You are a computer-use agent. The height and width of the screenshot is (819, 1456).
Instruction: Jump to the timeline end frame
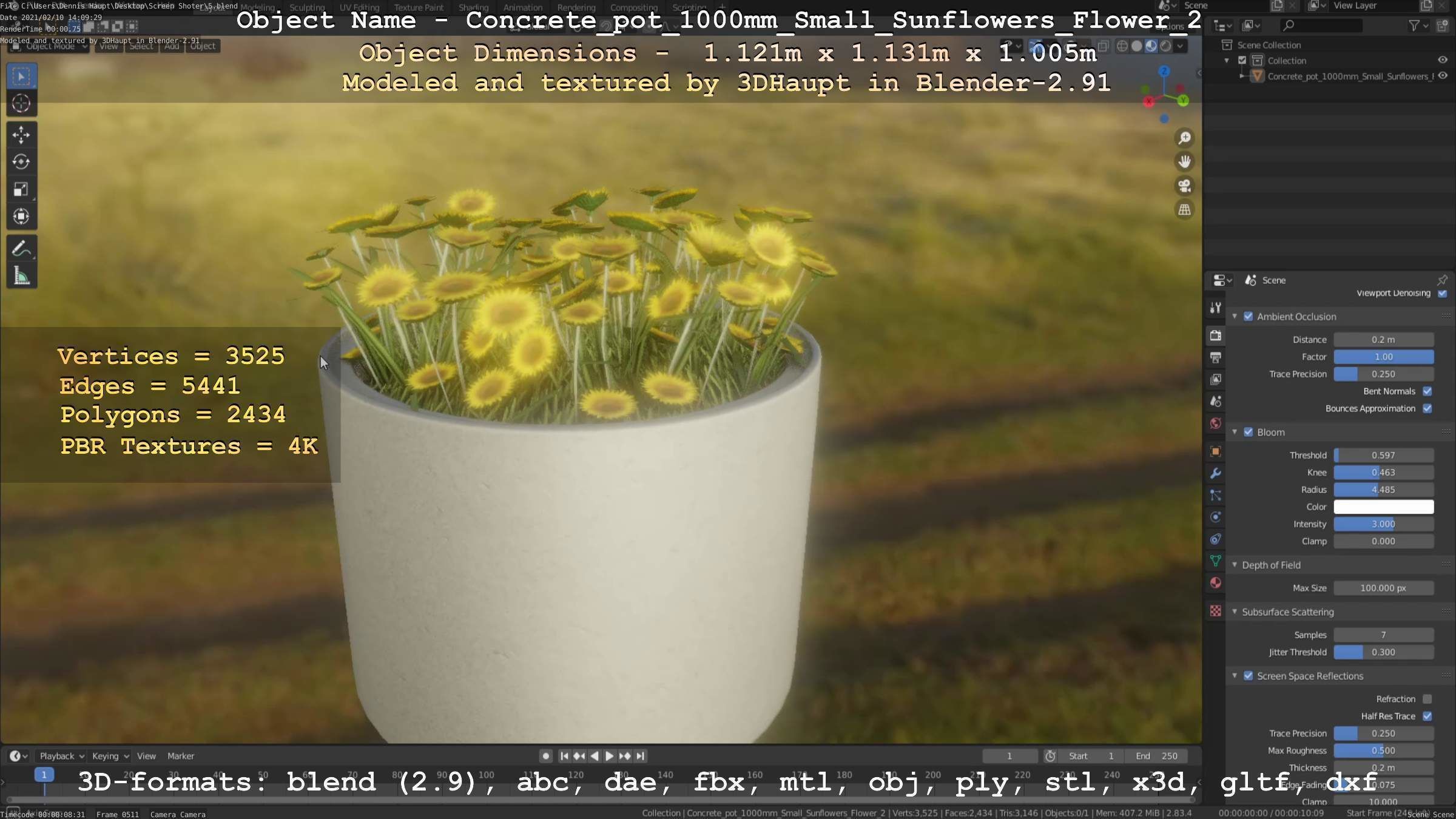[x=640, y=756]
